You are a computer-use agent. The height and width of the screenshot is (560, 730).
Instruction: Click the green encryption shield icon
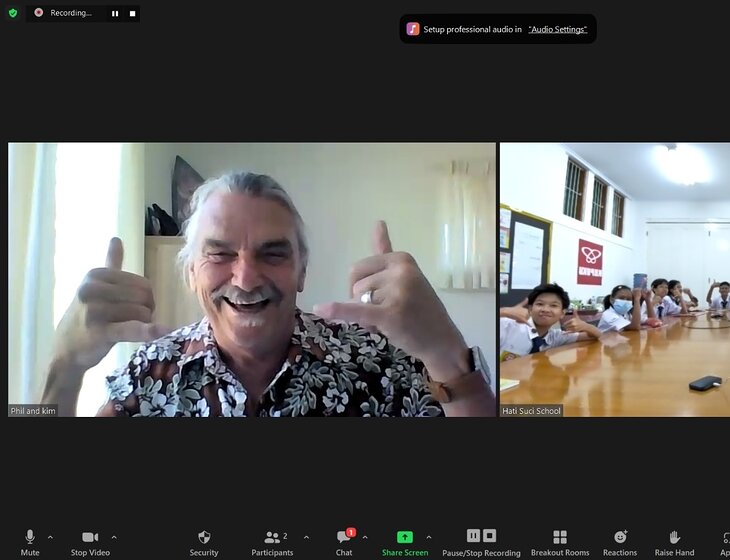point(13,13)
